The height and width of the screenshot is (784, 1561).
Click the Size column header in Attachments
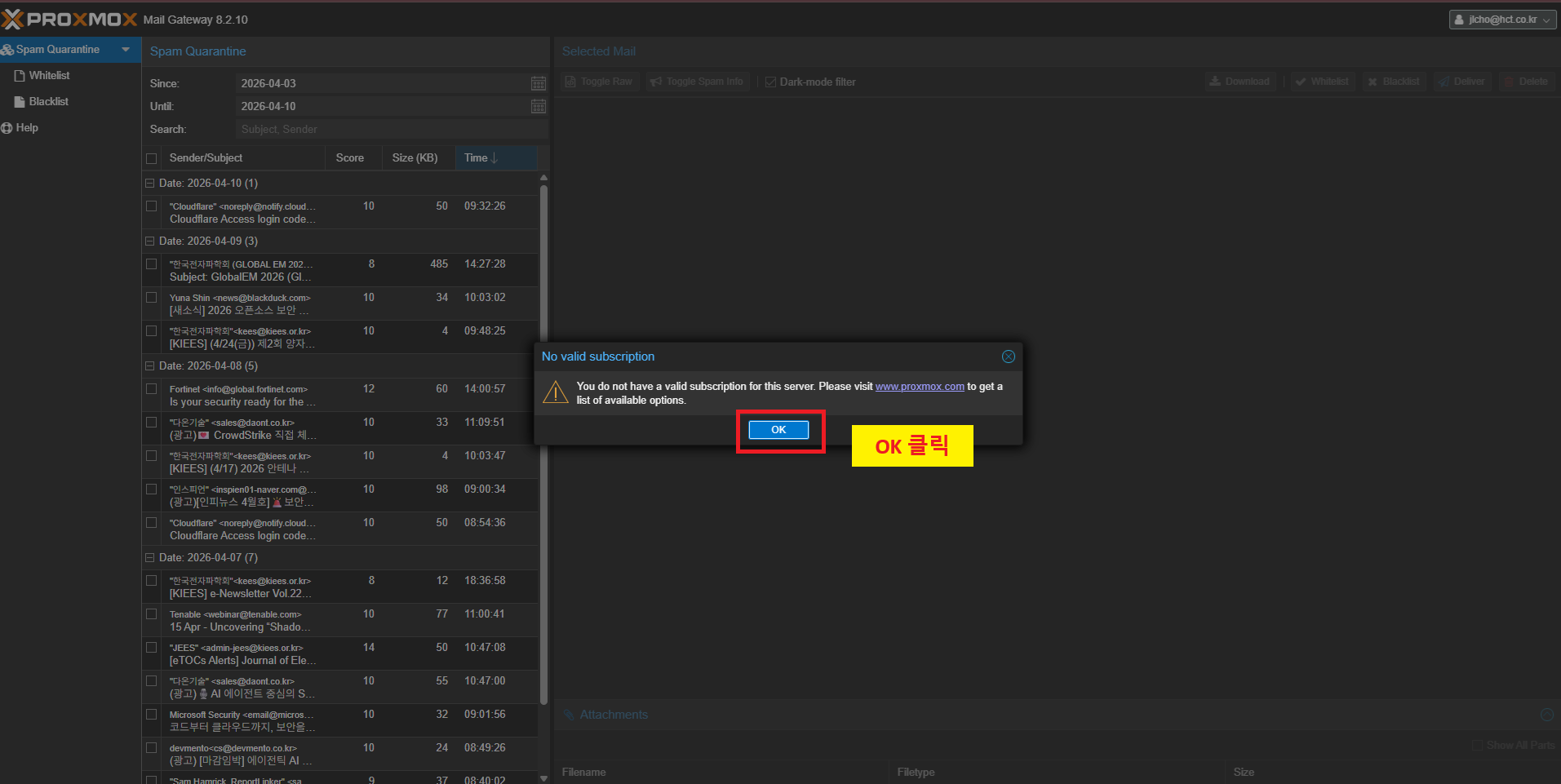coord(1393,772)
